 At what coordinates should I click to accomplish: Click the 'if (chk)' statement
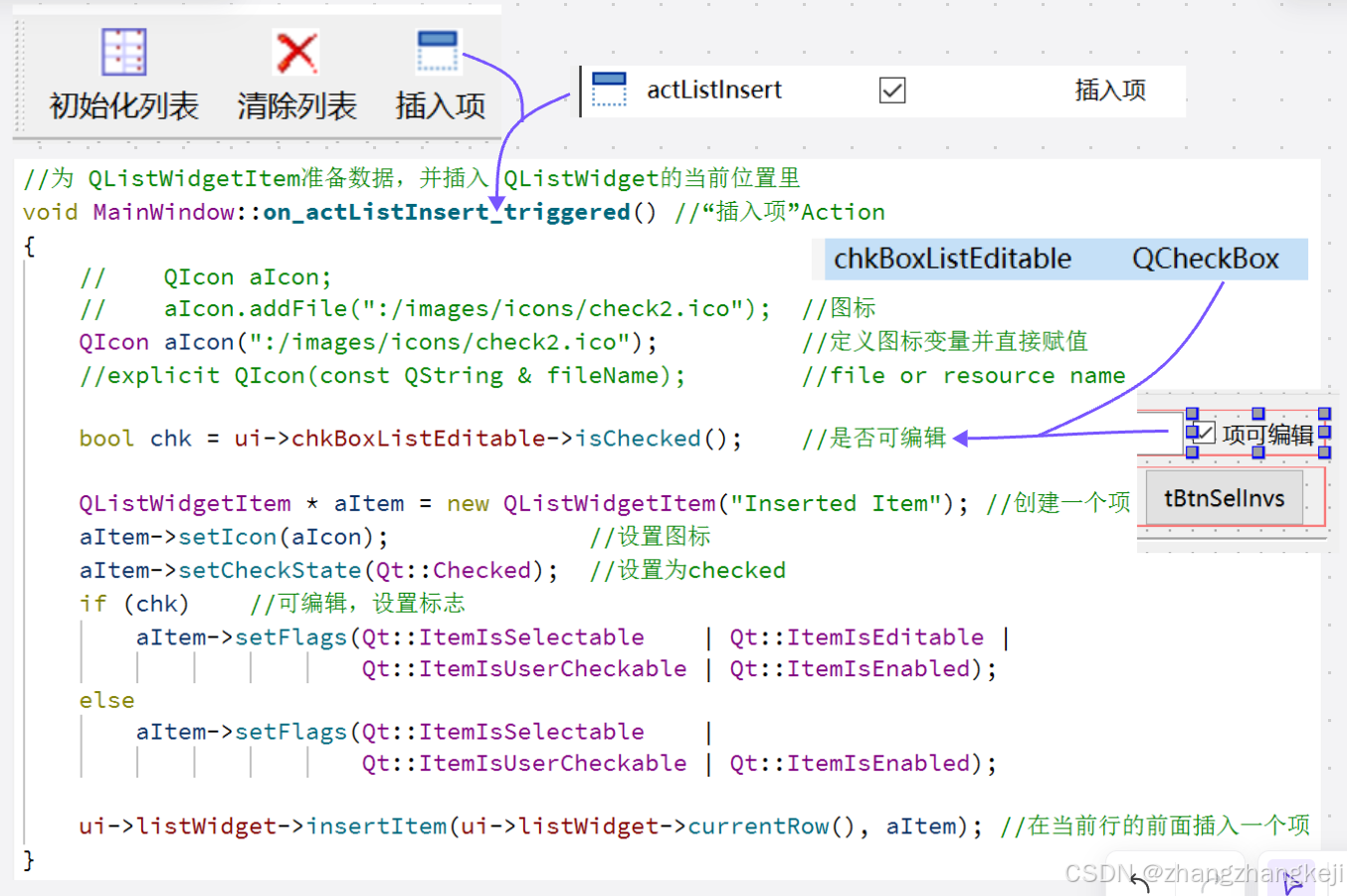point(133,604)
